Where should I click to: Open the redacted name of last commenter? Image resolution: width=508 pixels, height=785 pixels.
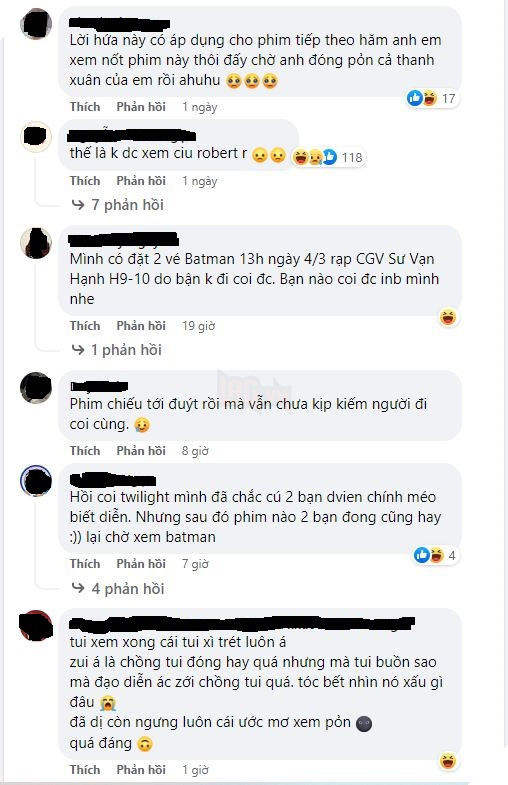242,624
